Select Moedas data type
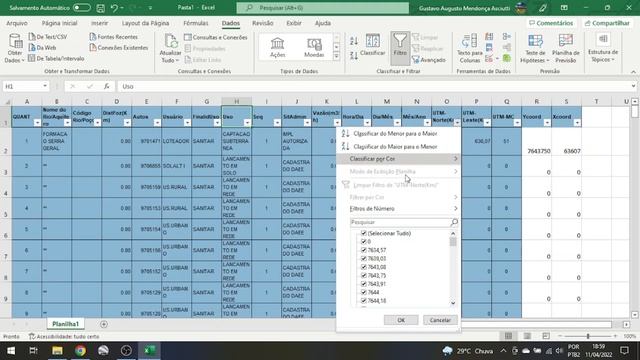 [x=314, y=48]
